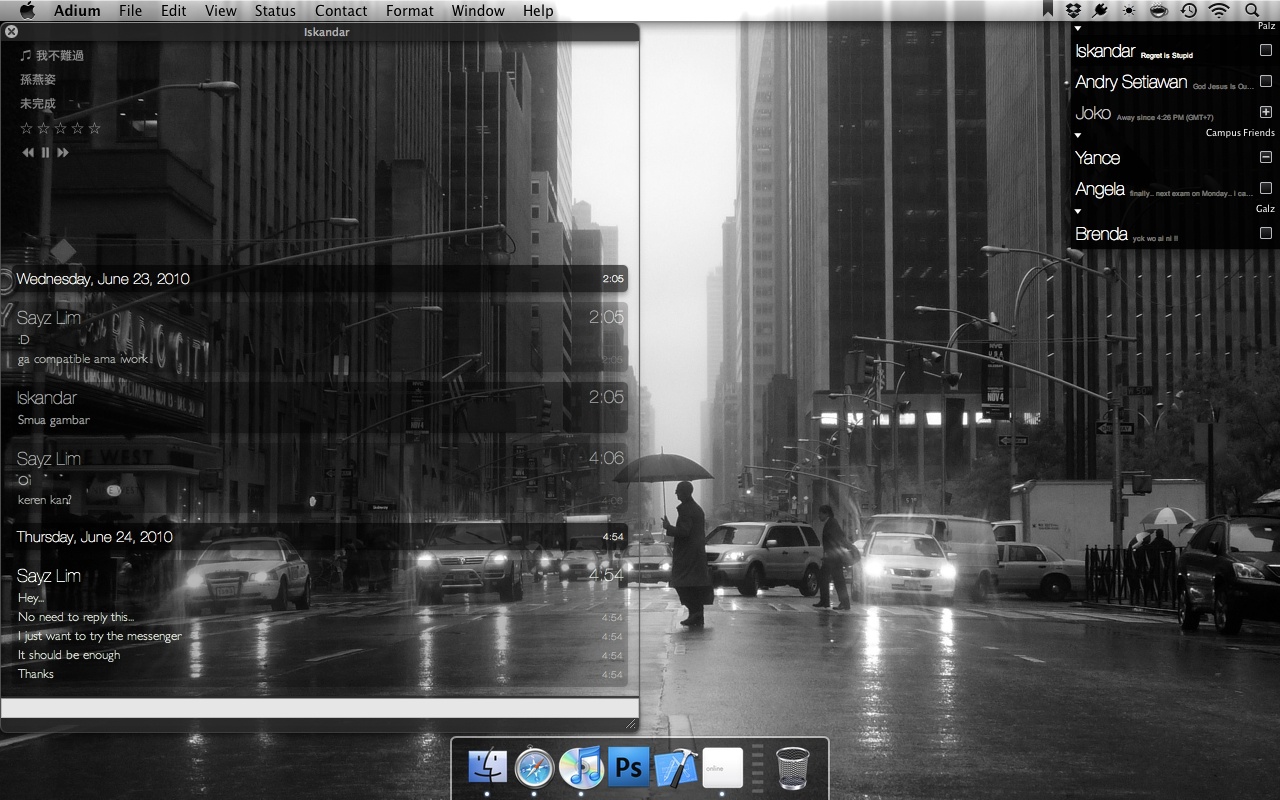
Task: Click the status box next to Brenda
Action: (1265, 233)
